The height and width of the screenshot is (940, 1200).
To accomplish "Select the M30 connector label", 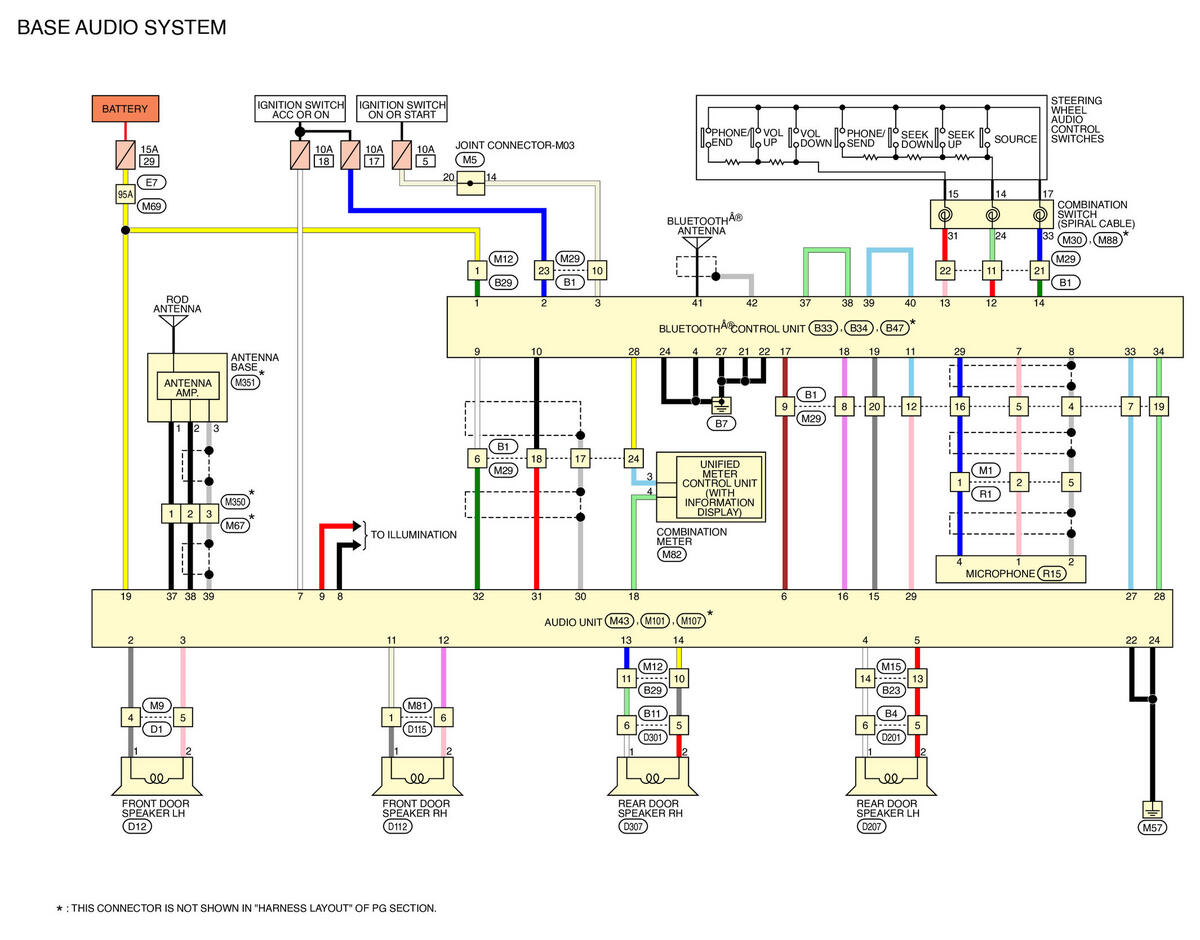I will tap(1074, 239).
